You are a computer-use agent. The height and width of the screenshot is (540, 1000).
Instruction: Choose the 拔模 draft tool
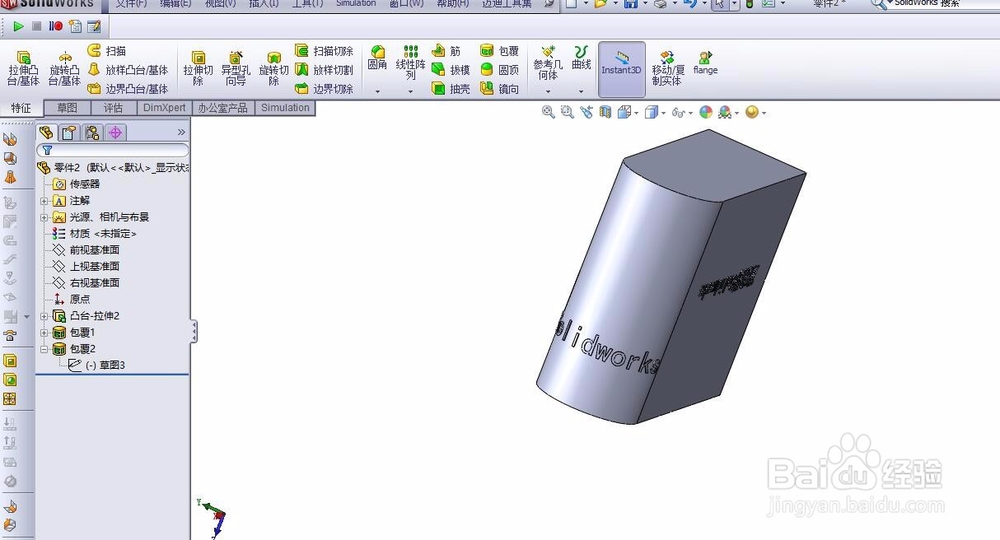click(x=450, y=69)
